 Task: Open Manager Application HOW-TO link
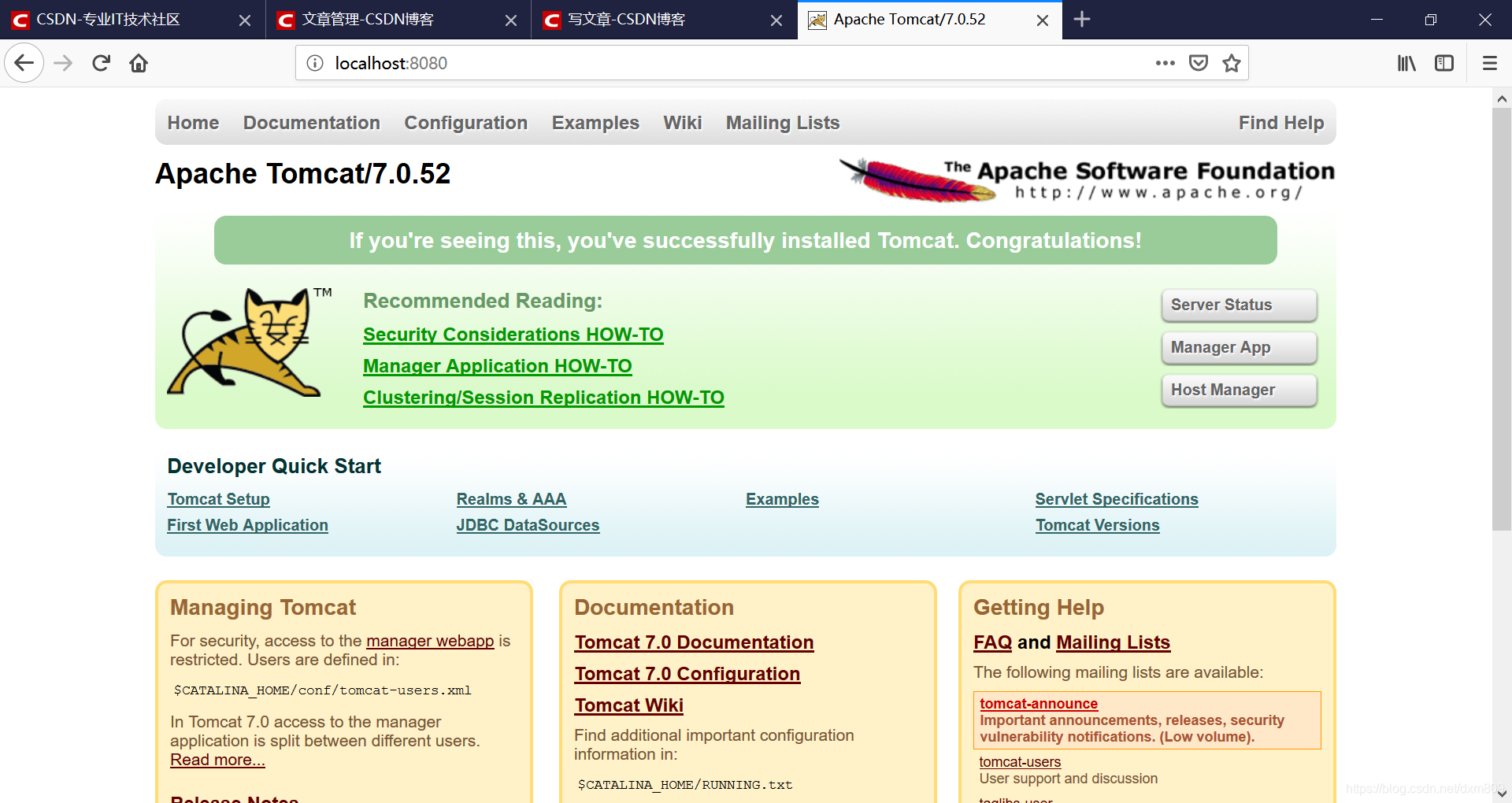(x=498, y=366)
